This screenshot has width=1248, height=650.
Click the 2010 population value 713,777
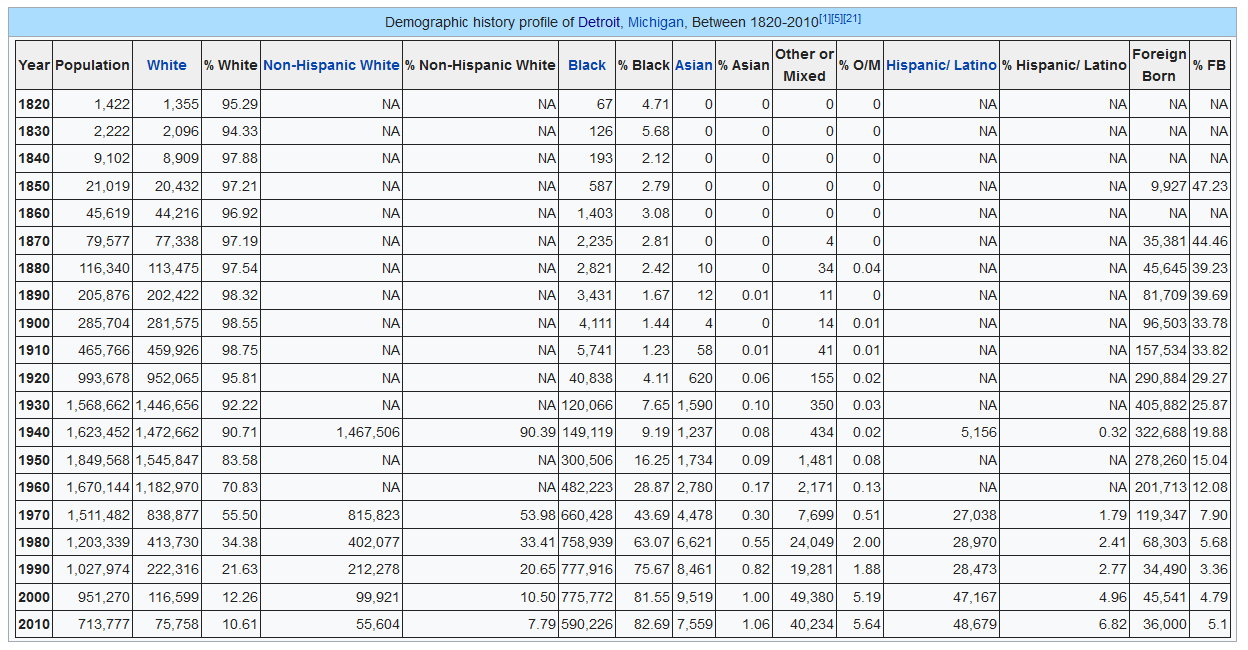pyautogui.click(x=104, y=624)
